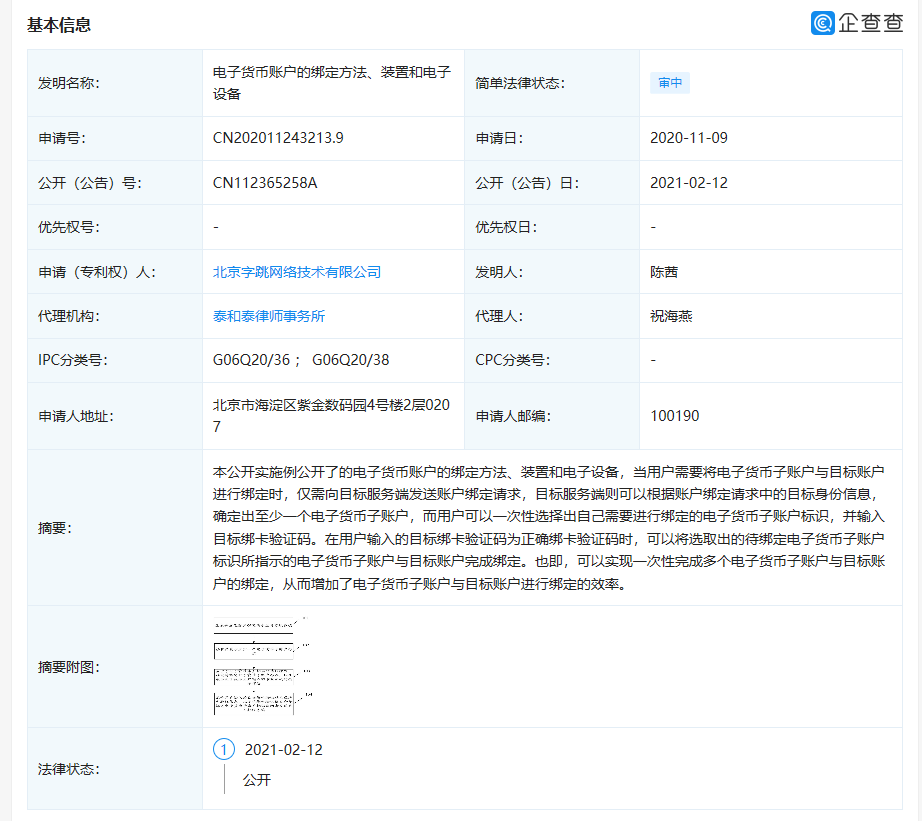This screenshot has width=922, height=821.
Task: Click timeline marker 1 in 法律状态
Action: click(223, 750)
